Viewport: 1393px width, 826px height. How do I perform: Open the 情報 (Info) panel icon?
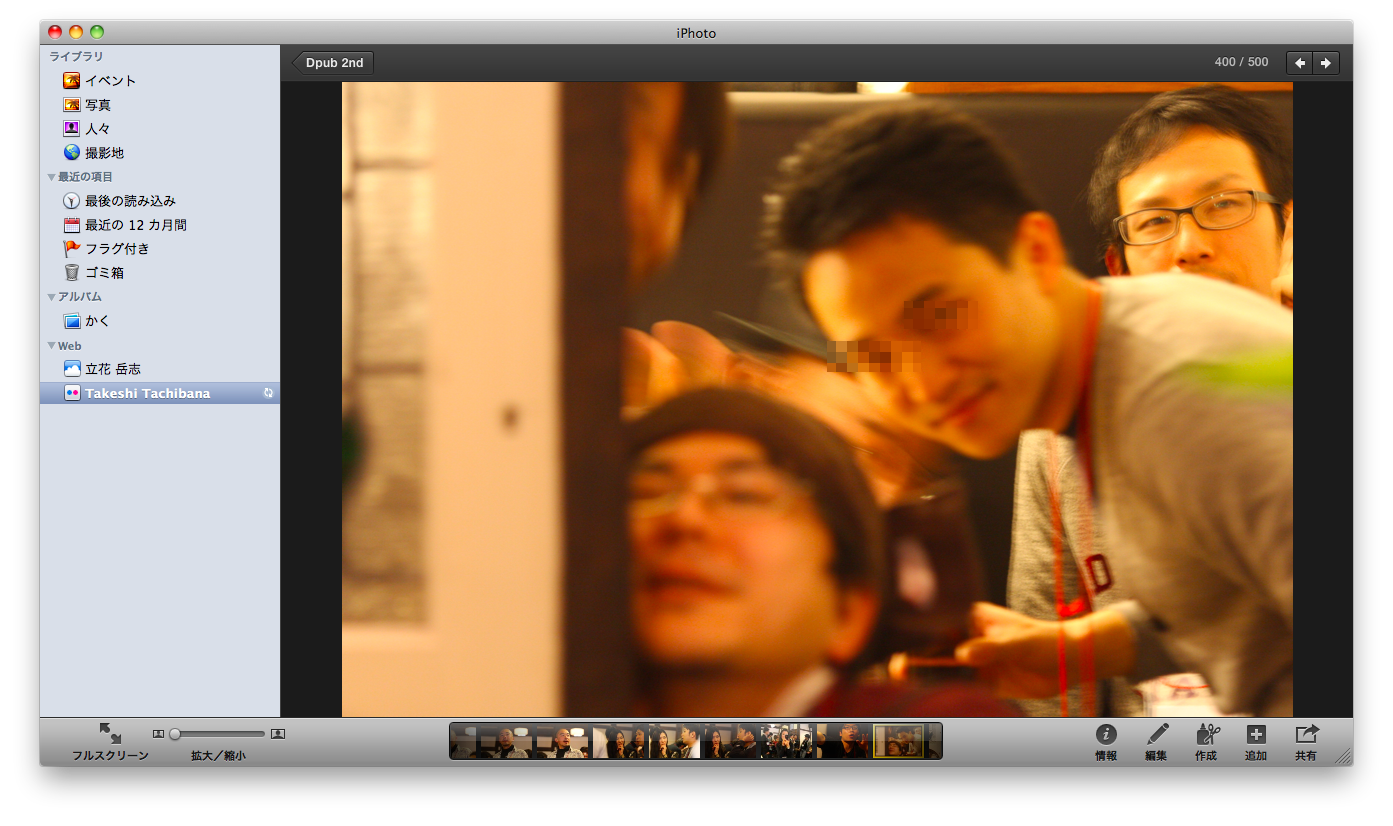[x=1105, y=735]
